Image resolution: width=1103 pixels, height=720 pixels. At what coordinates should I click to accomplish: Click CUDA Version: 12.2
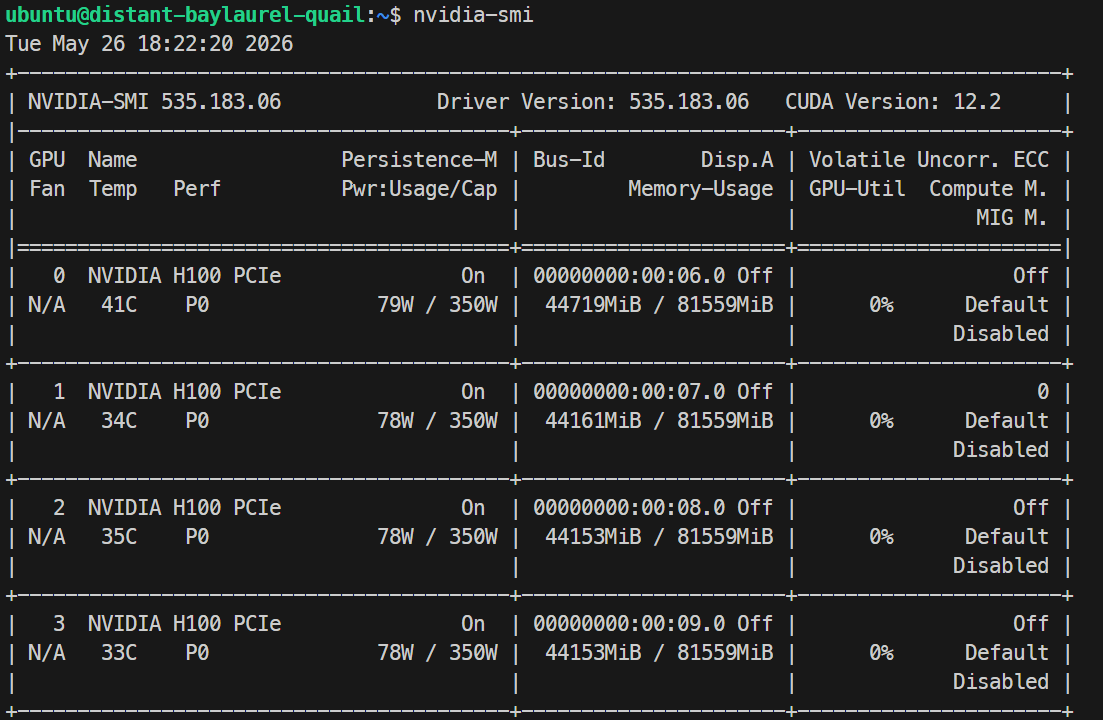[893, 102]
